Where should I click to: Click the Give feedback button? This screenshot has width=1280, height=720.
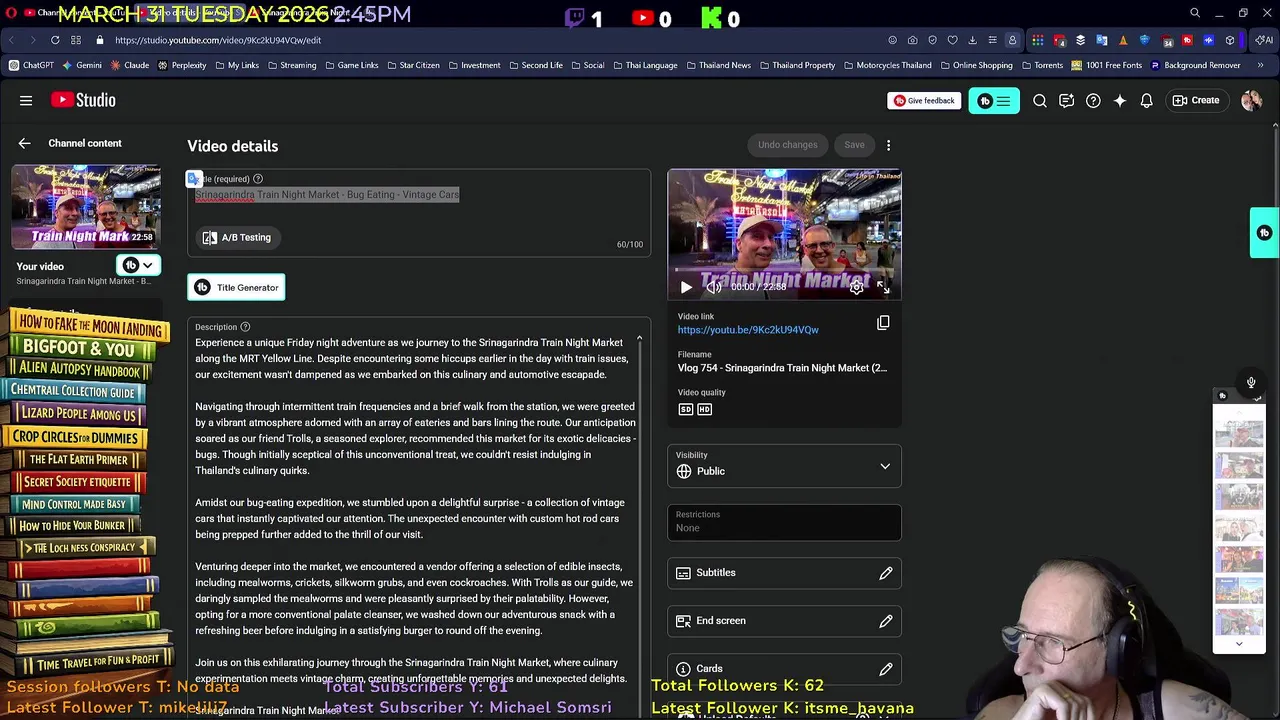(x=924, y=100)
